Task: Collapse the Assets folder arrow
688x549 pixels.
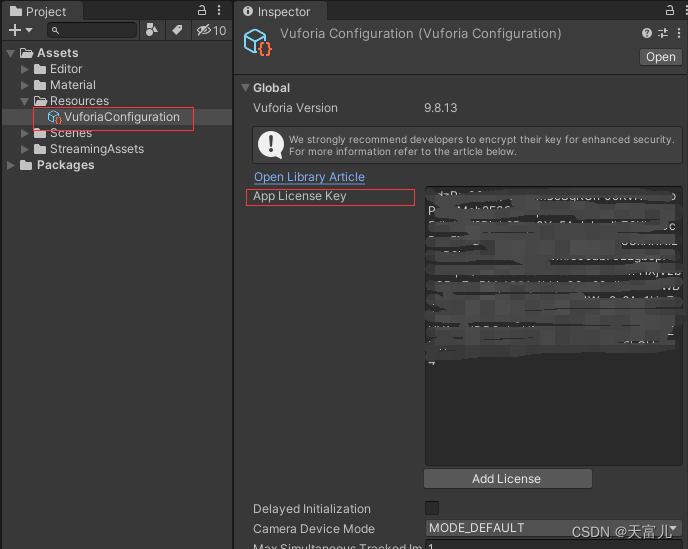Action: pos(11,54)
